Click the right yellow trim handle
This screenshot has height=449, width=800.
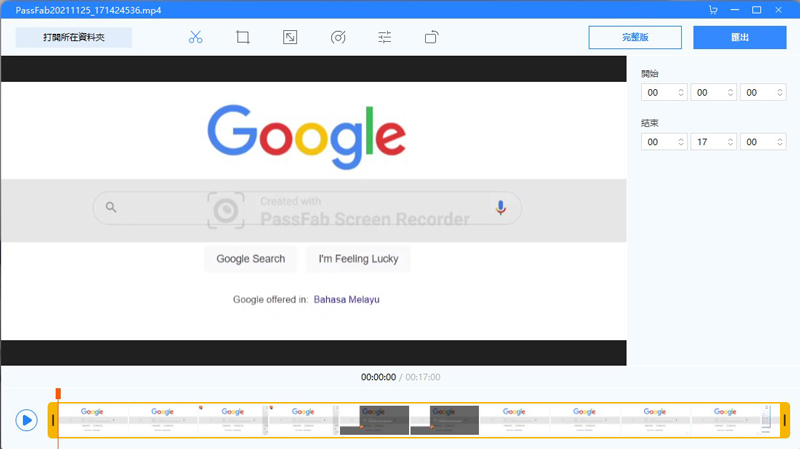click(785, 420)
